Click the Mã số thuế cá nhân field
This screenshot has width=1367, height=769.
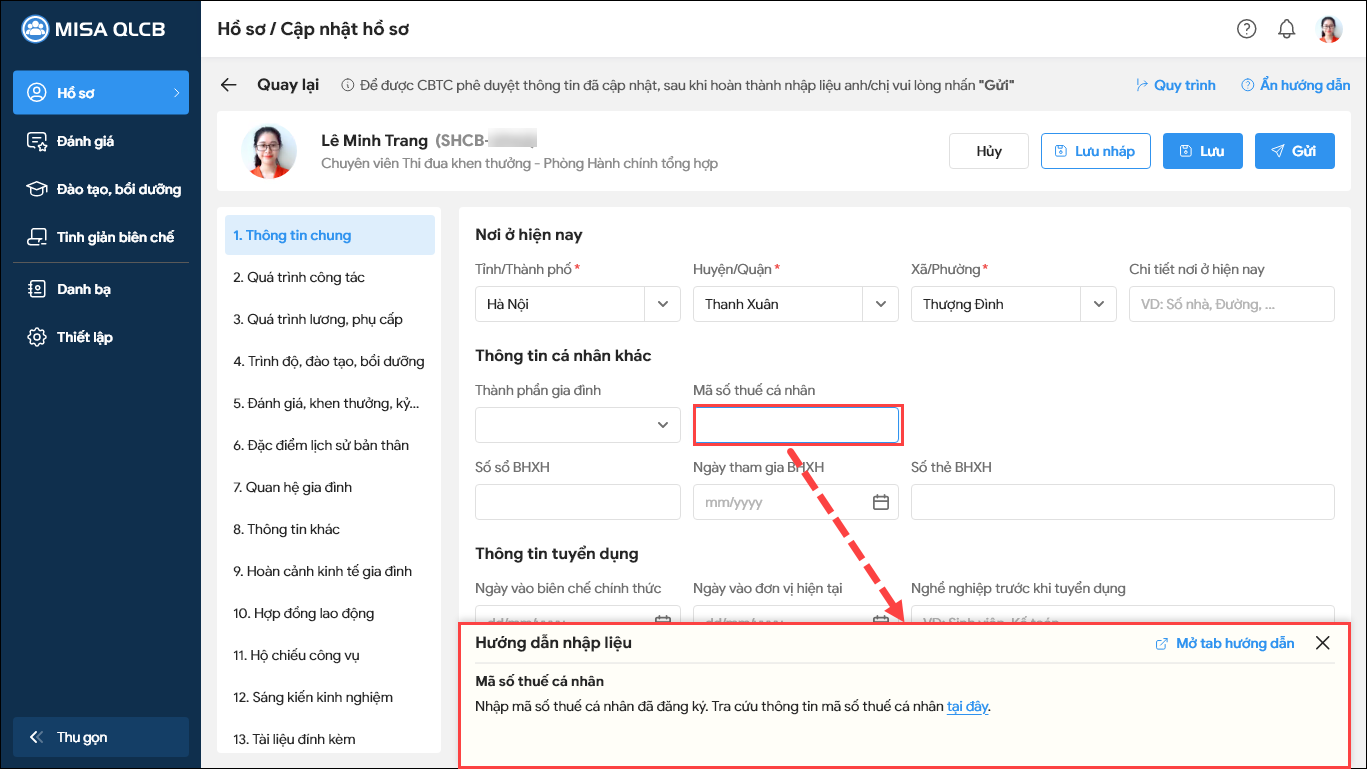click(x=797, y=425)
